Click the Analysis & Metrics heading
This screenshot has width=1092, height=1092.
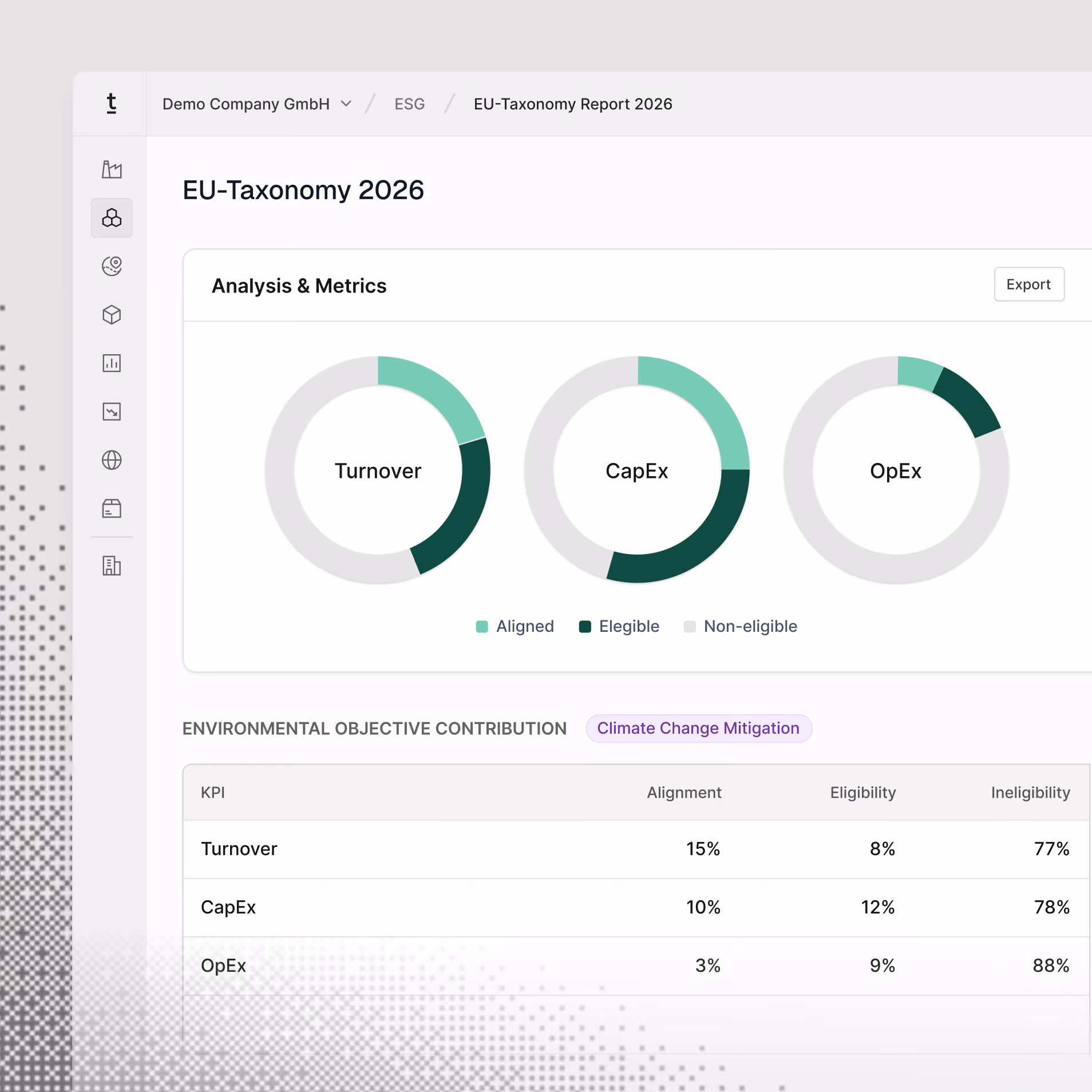(299, 286)
